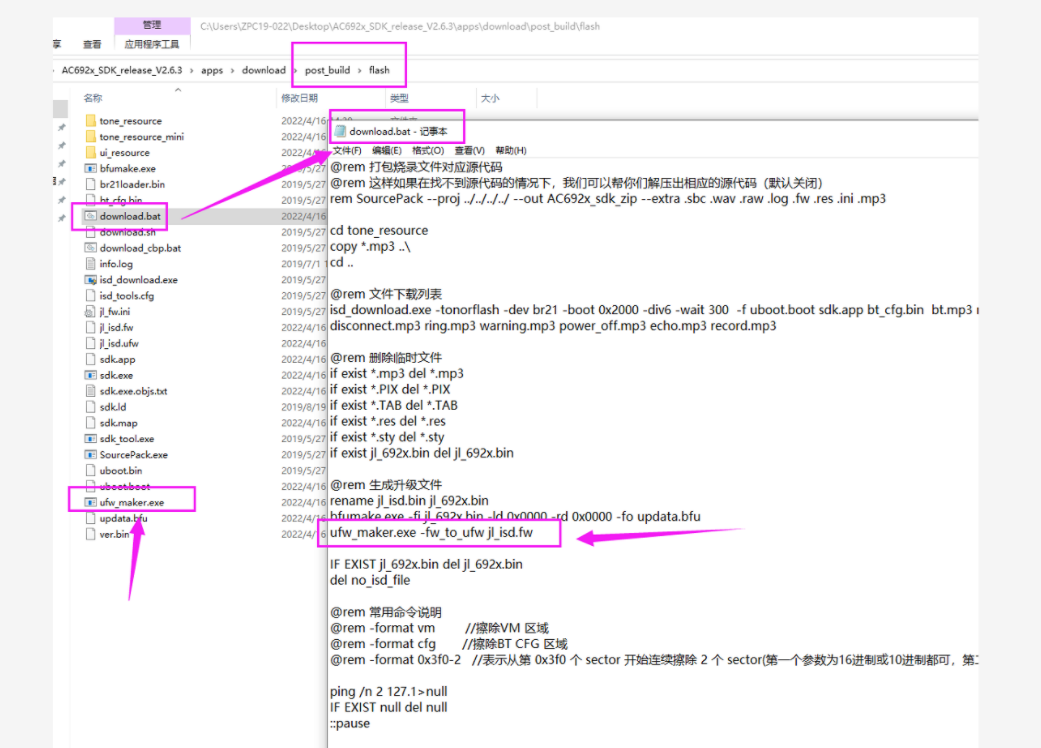Sort files by the 修改日期 column header
The image size is (1041, 748).
(299, 98)
